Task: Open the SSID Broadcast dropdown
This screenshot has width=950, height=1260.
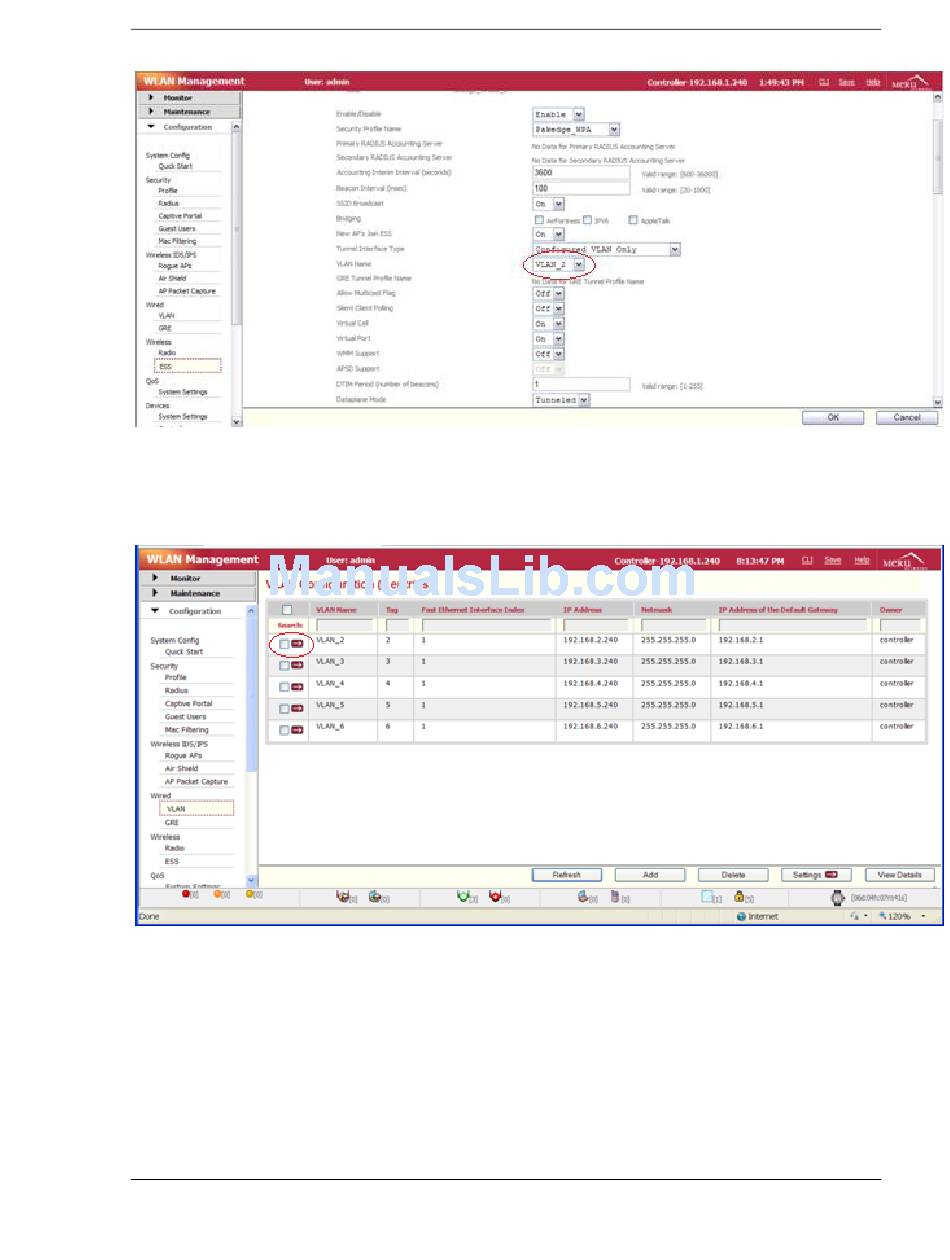Action: tap(548, 203)
